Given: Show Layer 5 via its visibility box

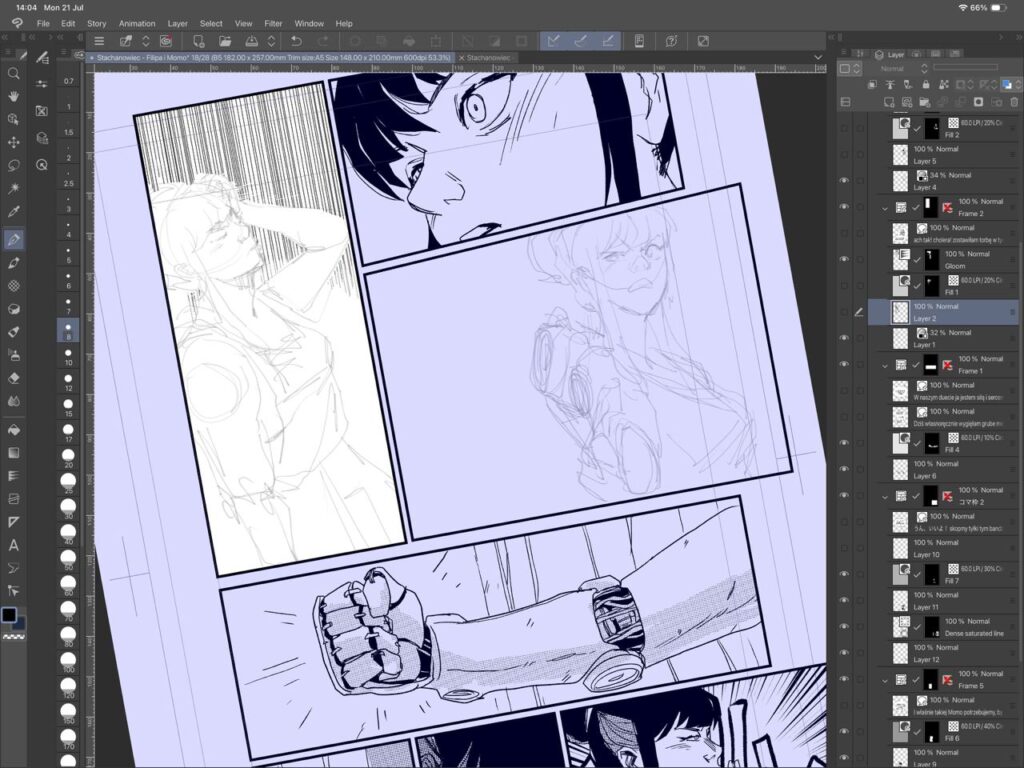Looking at the screenshot, I should click(x=845, y=155).
